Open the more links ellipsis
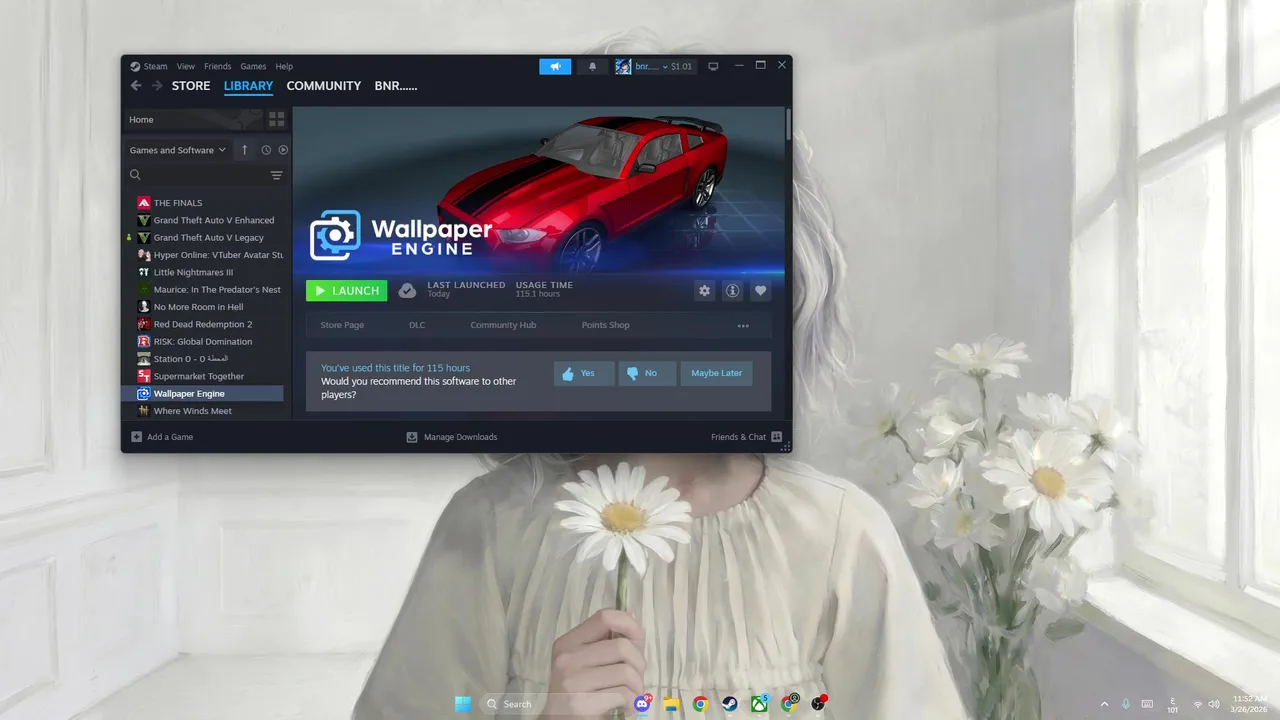 (743, 326)
